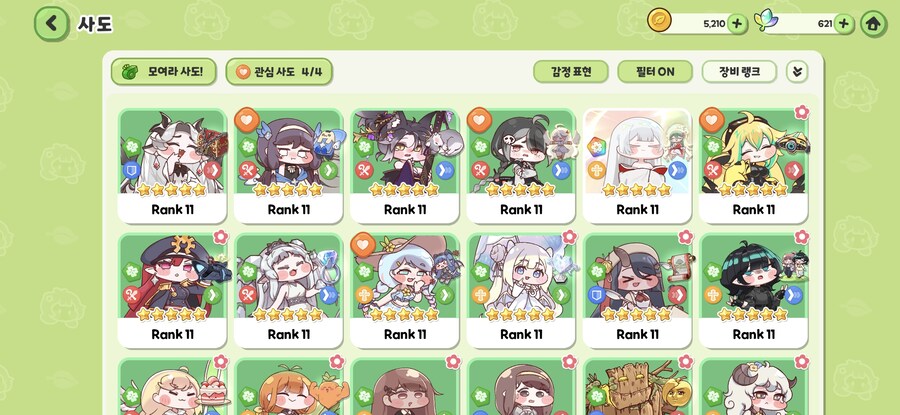
Task: Tap the gold coin currency icon
Action: [659, 21]
